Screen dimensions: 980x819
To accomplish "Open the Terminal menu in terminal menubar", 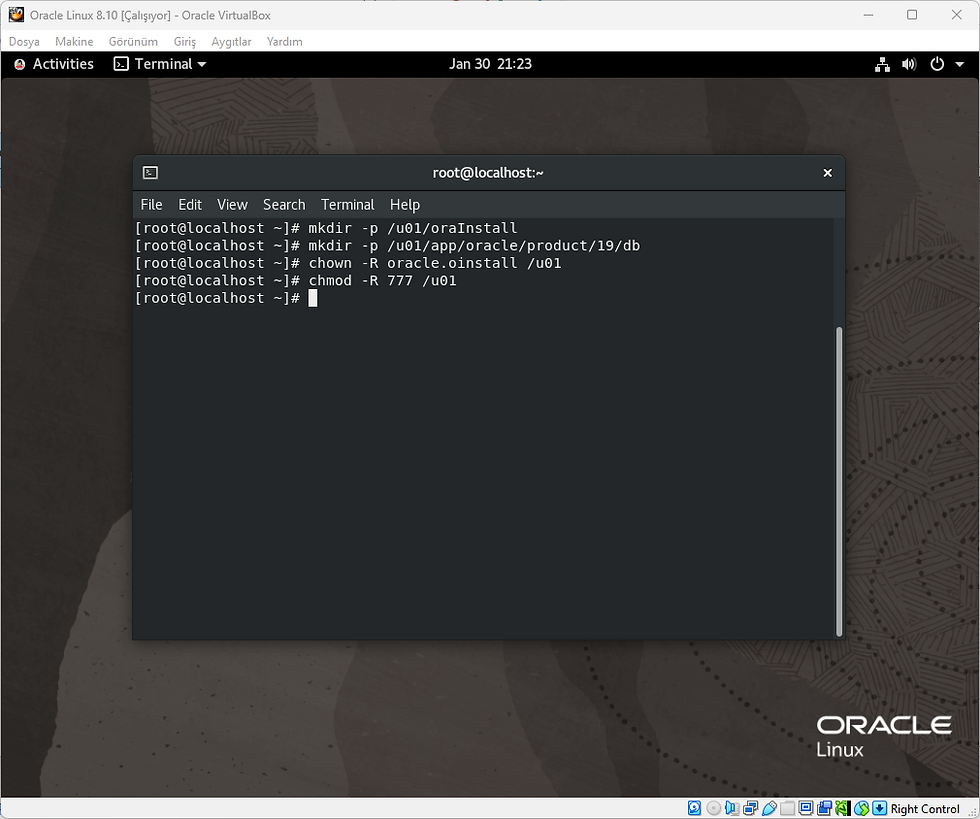I will click(348, 204).
